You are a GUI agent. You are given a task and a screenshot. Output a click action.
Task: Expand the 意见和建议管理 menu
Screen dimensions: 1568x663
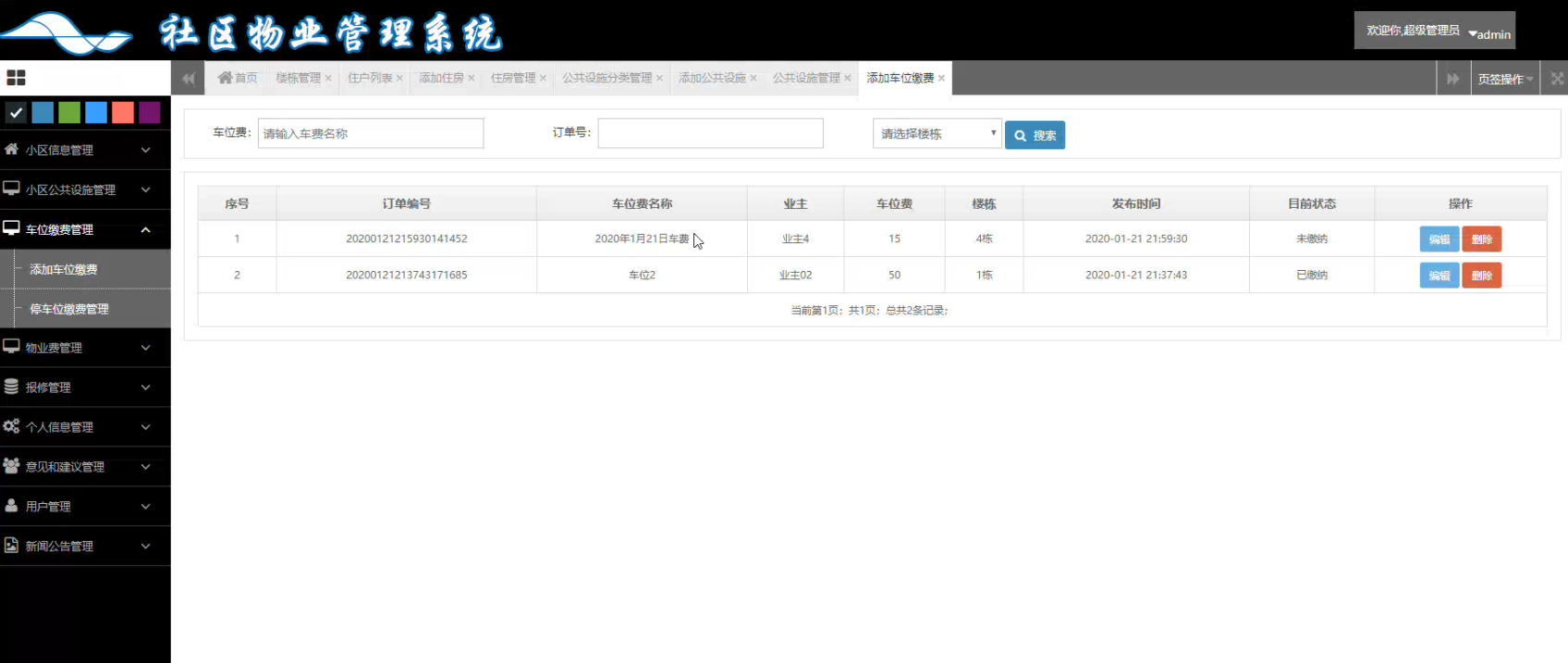click(x=85, y=467)
